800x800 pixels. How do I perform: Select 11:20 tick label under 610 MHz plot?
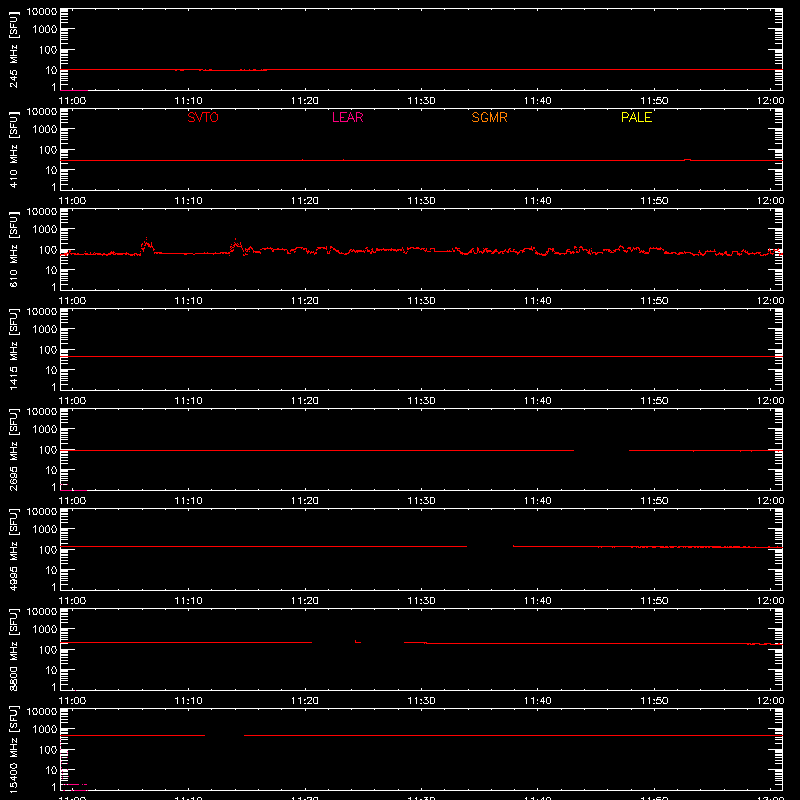305,301
